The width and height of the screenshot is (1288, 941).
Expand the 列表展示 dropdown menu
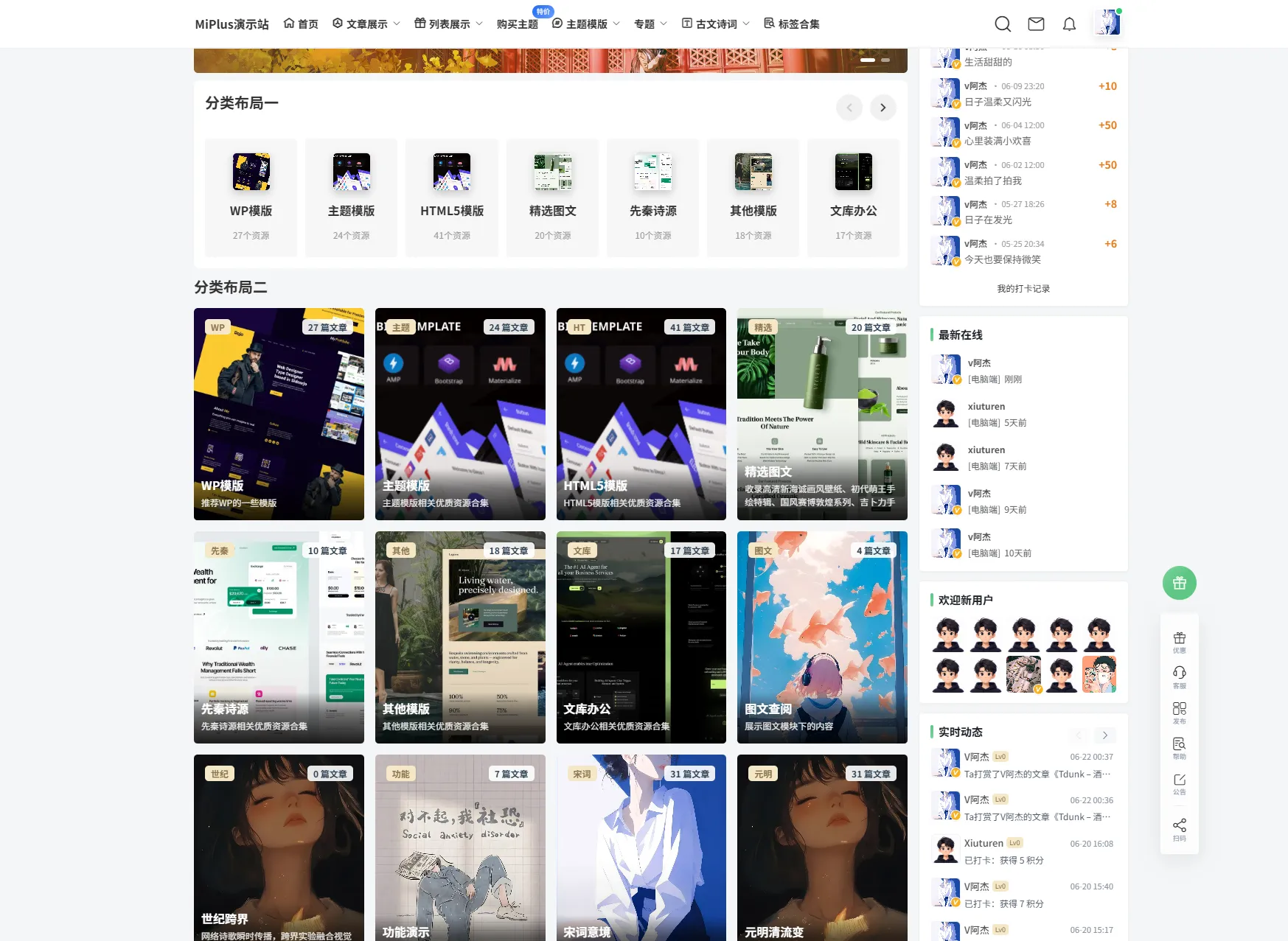(x=449, y=24)
